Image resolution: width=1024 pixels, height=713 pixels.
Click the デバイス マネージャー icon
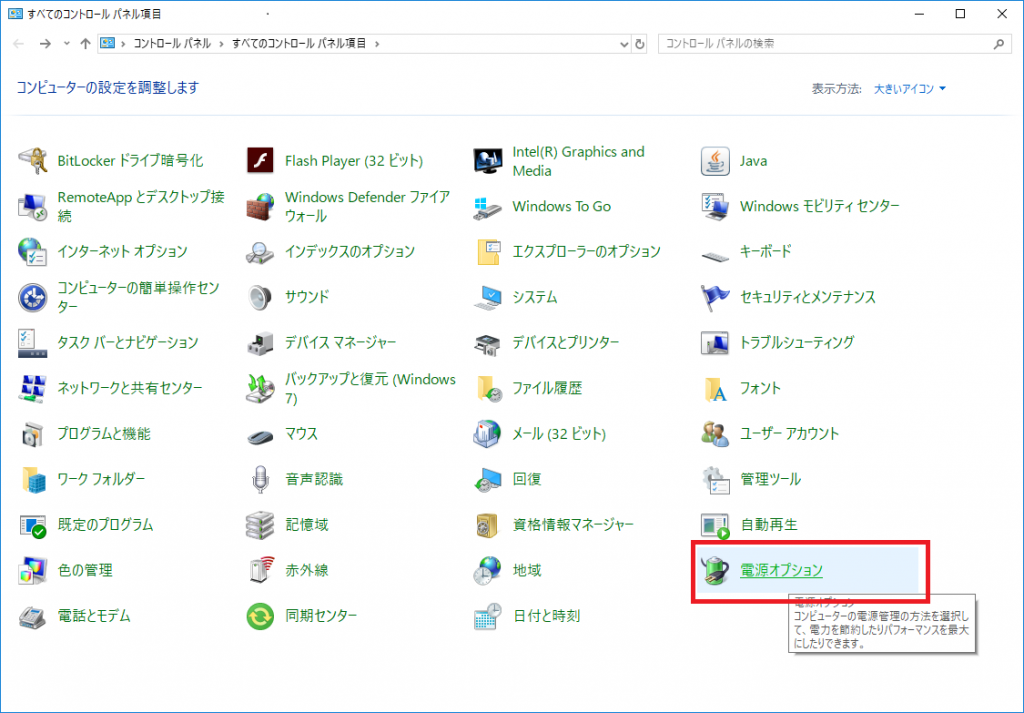[260, 343]
